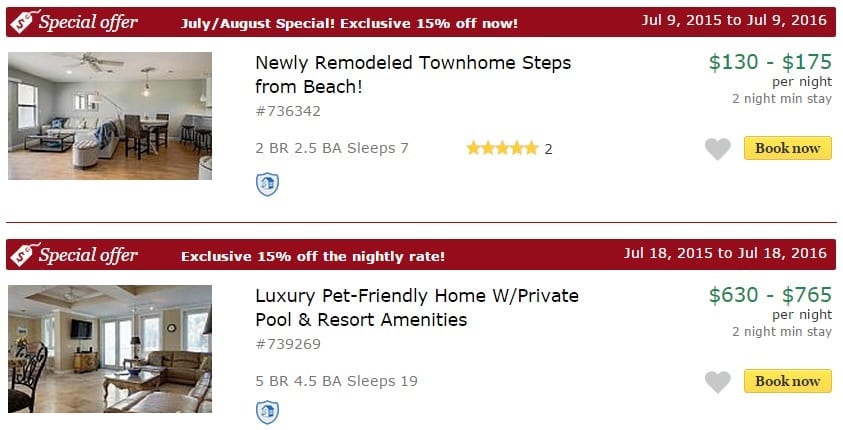The image size is (843, 430).
Task: Click the $130 - $175 nightly price
Action: pyautogui.click(x=769, y=62)
